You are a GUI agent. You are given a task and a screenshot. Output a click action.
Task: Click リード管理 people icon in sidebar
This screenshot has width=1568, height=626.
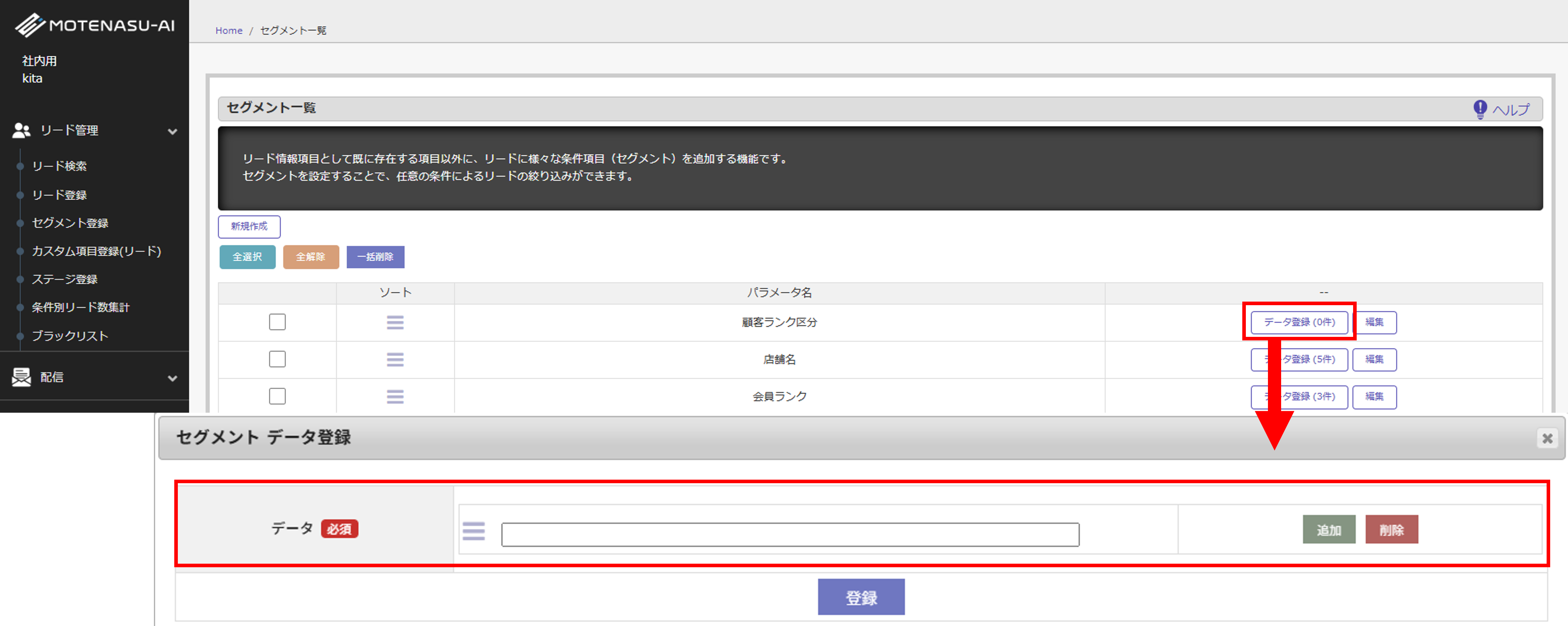[21, 130]
